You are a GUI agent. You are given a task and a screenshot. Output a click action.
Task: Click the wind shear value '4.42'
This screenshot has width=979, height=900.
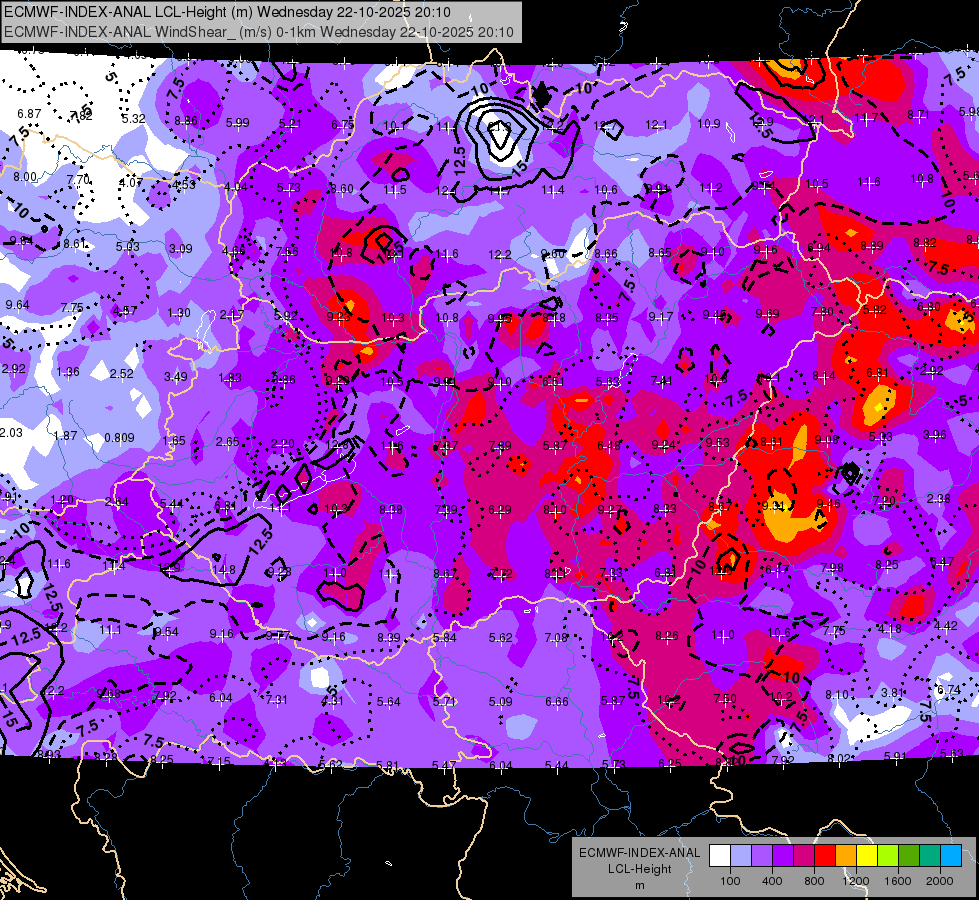(x=945, y=625)
